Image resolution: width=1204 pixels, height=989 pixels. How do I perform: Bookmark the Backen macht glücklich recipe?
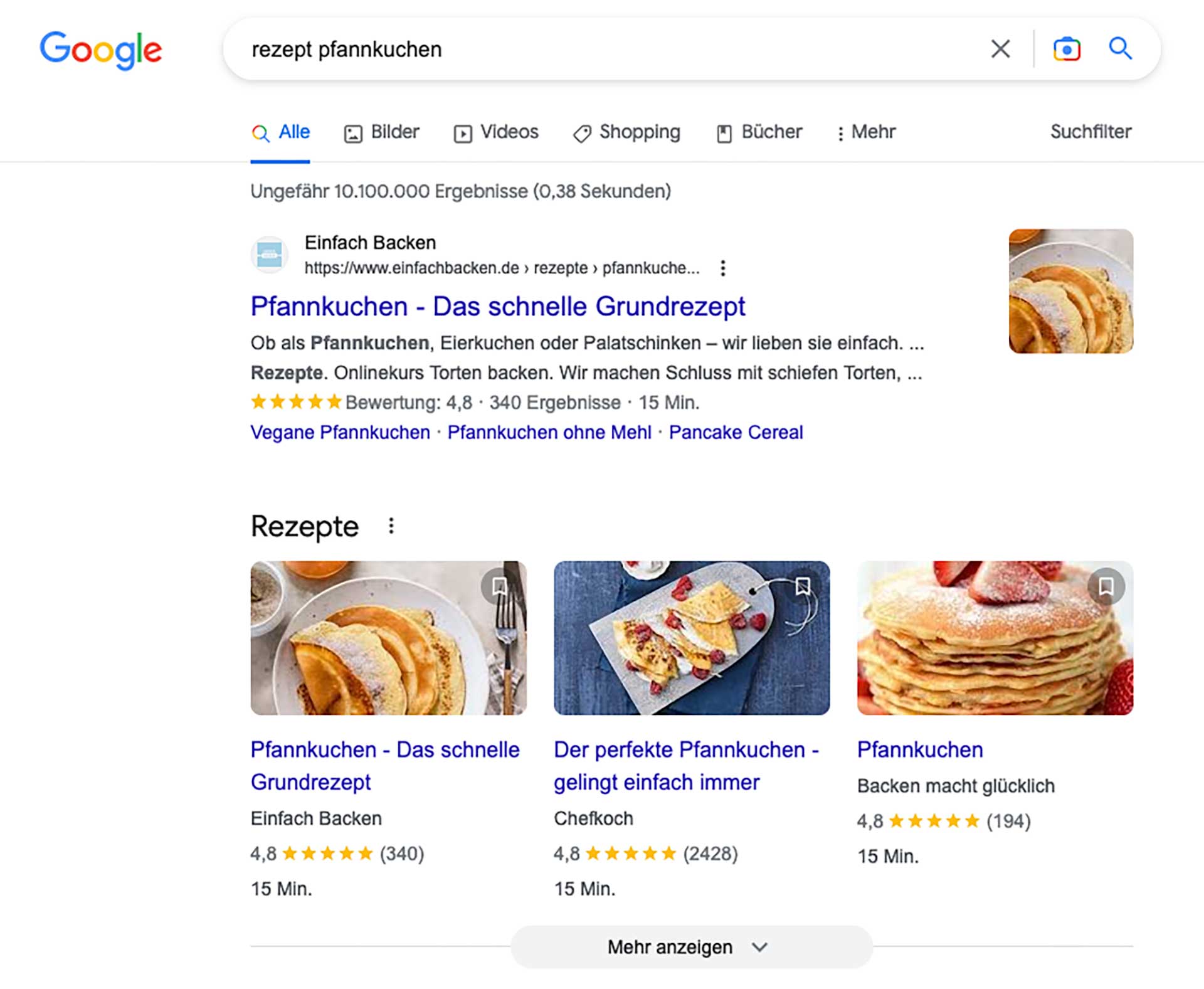pyautogui.click(x=1106, y=586)
